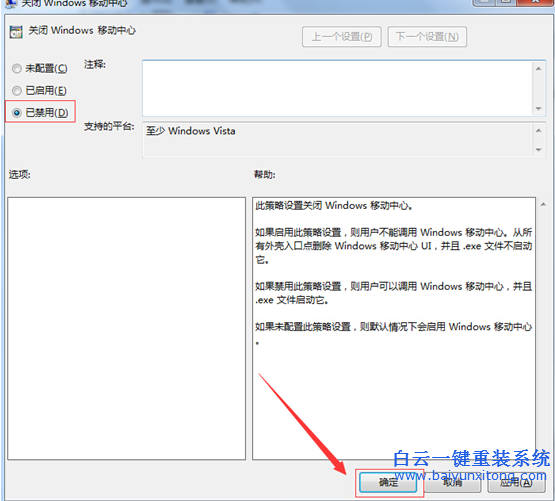Click scroll-up arrow of supported platform box
Screen dimensions: 555x501
click(x=539, y=131)
